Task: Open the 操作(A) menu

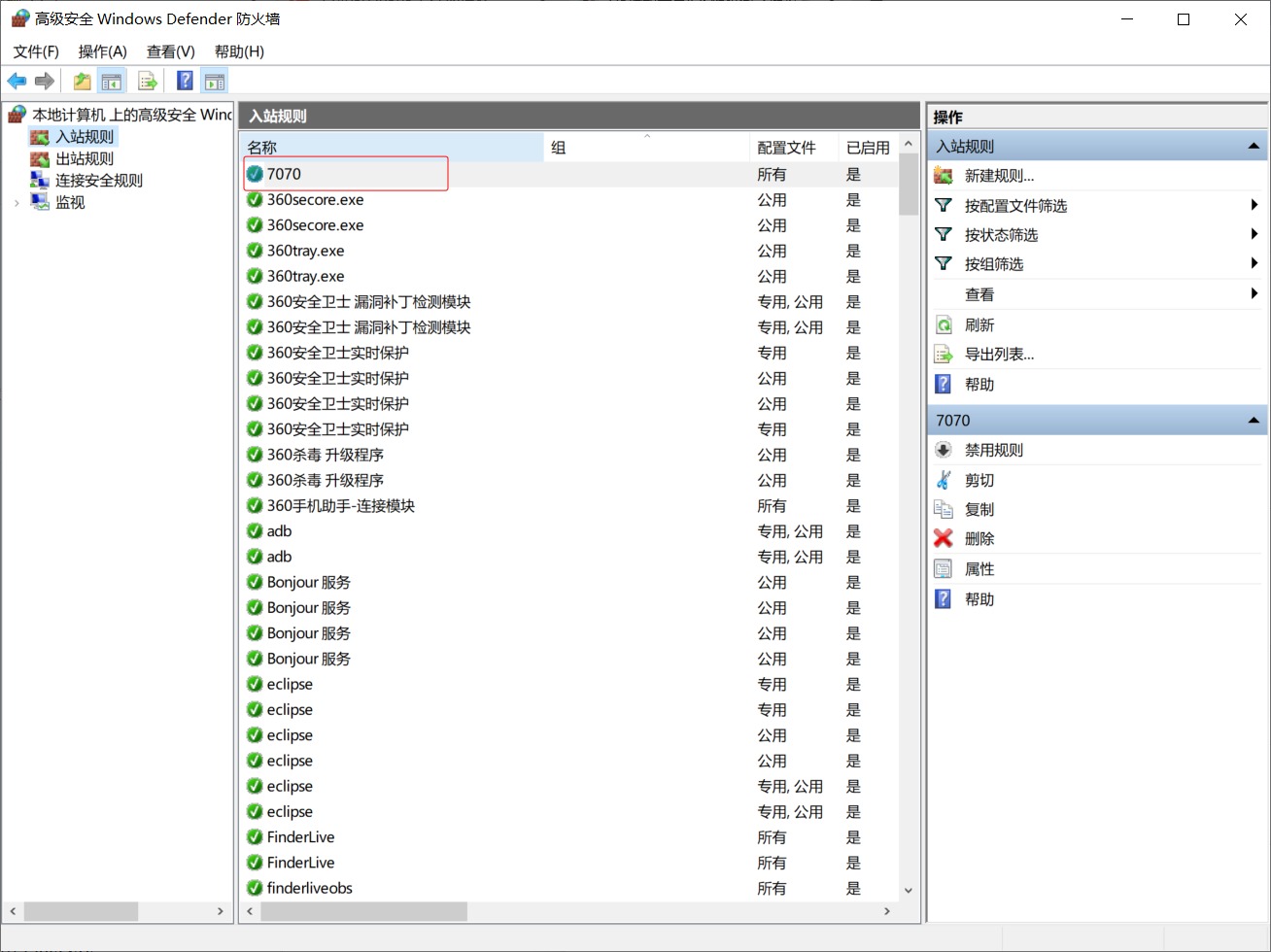Action: click(102, 51)
